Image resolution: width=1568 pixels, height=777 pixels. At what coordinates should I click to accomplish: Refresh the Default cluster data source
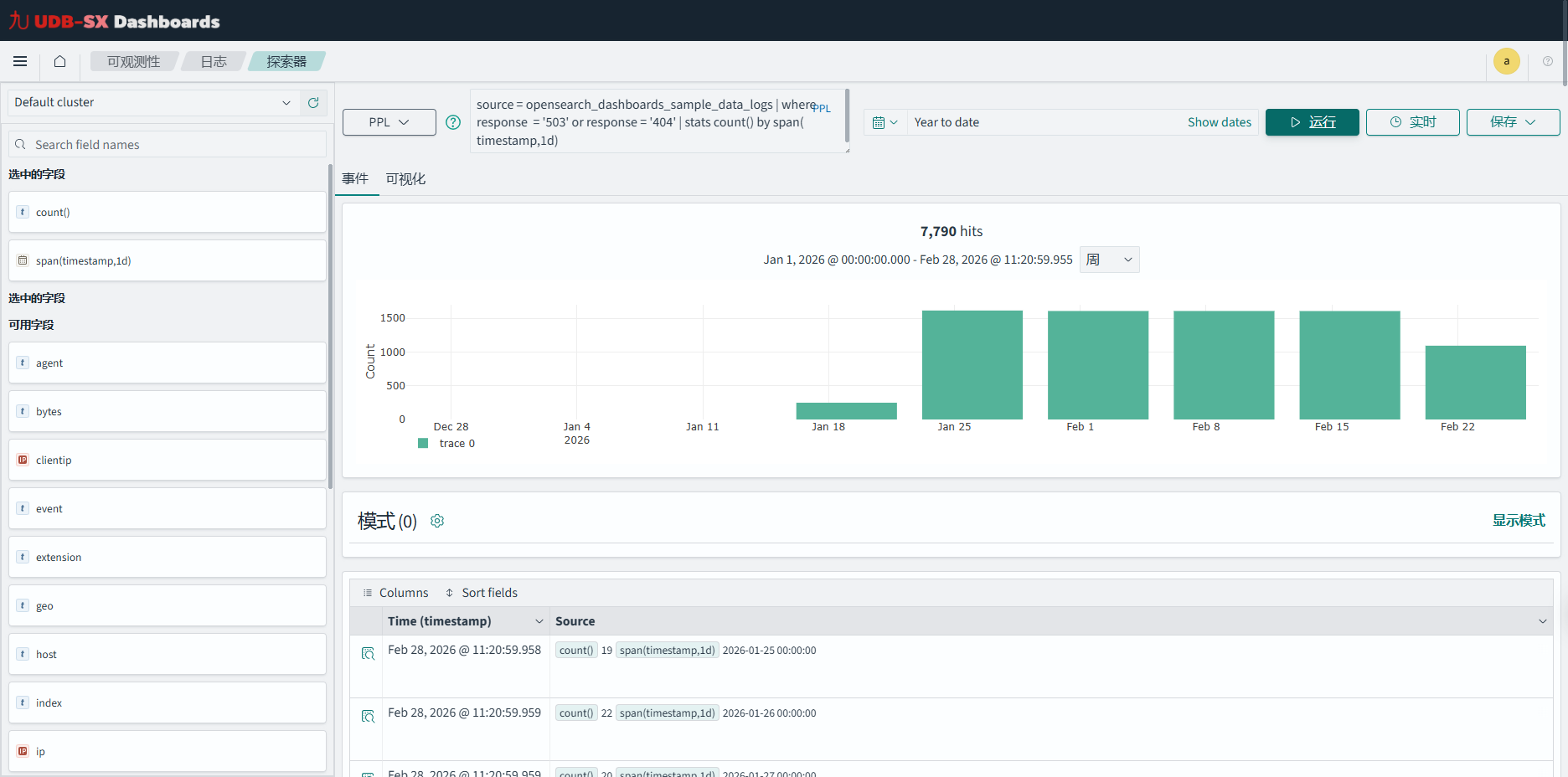point(313,102)
